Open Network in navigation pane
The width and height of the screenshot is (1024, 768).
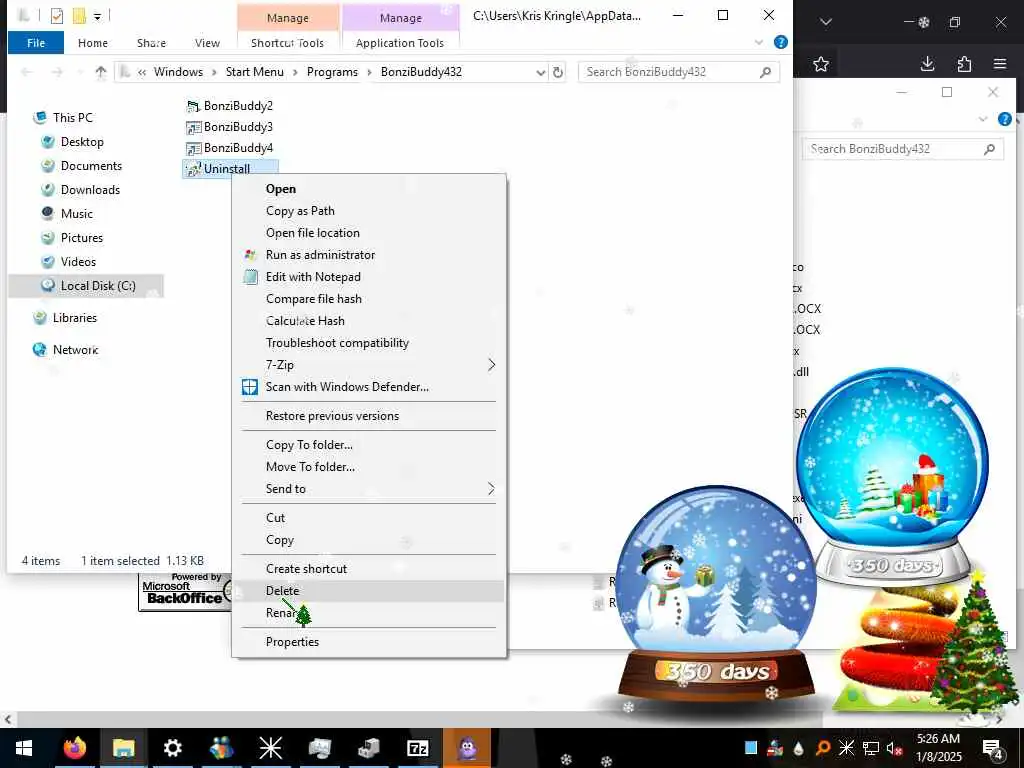pos(75,350)
